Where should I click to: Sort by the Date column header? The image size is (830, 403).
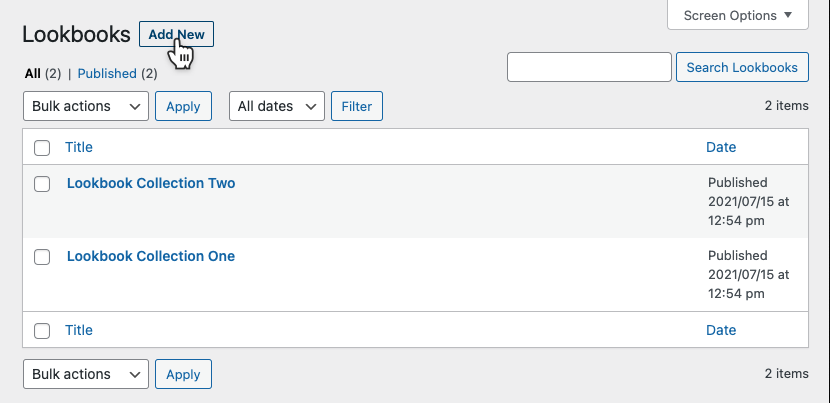pyautogui.click(x=721, y=147)
